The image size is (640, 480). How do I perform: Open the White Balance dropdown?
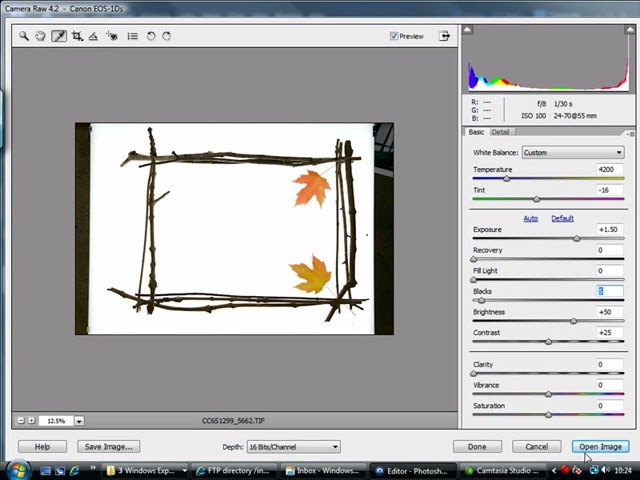click(x=573, y=153)
